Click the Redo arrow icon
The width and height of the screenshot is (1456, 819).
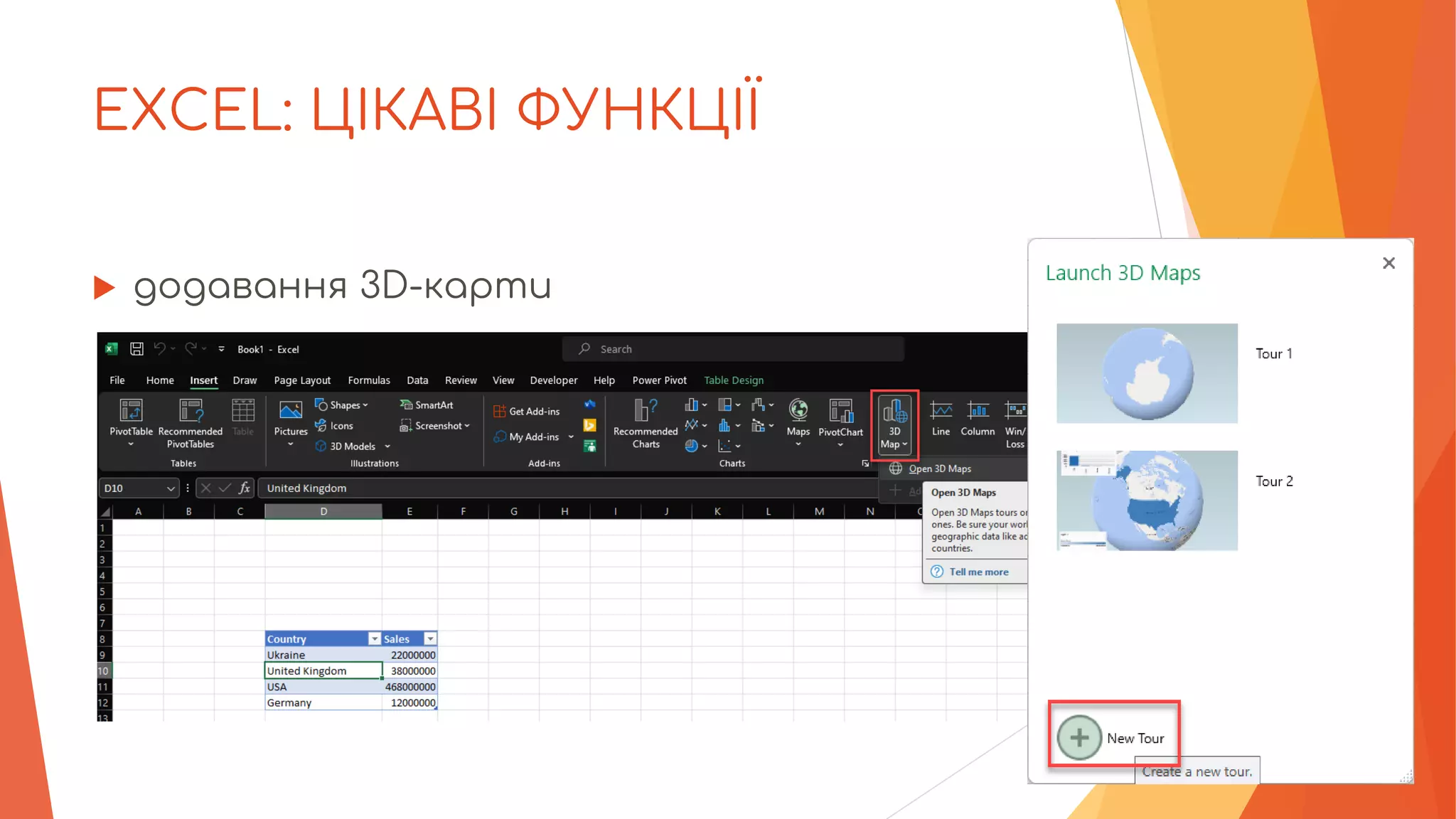[x=191, y=348]
